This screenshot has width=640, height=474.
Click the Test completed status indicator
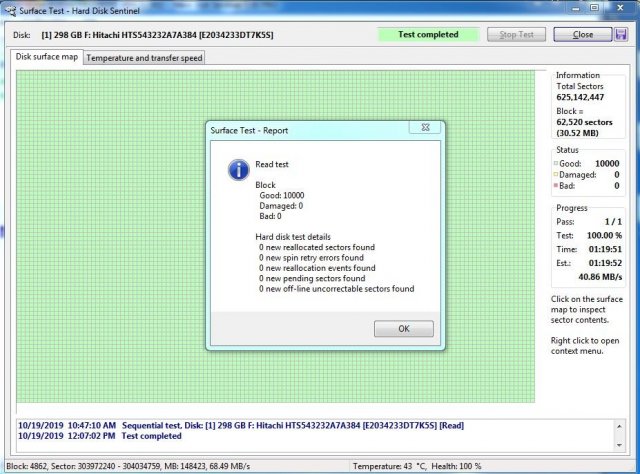pos(428,35)
